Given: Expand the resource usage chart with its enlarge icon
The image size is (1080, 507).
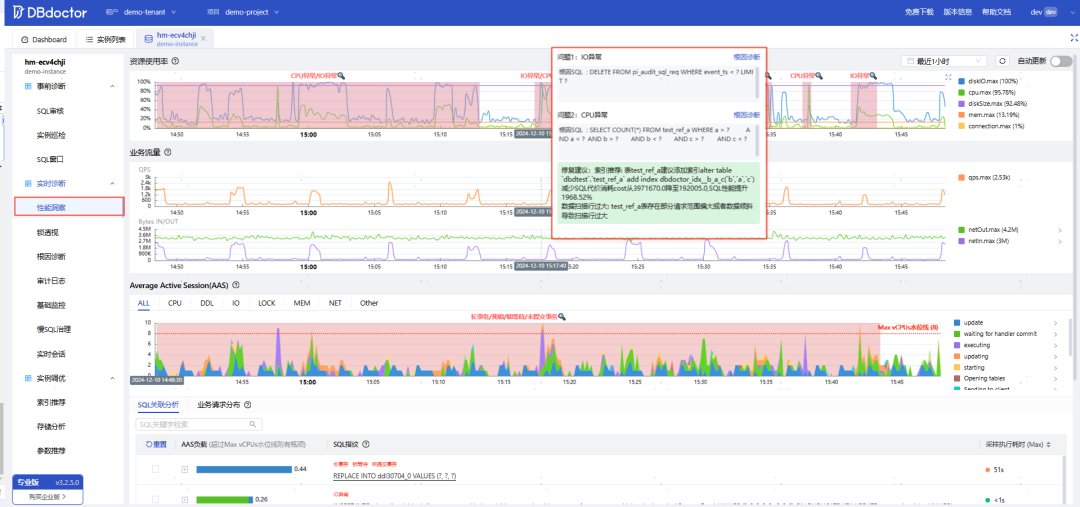Looking at the screenshot, I should [x=948, y=77].
